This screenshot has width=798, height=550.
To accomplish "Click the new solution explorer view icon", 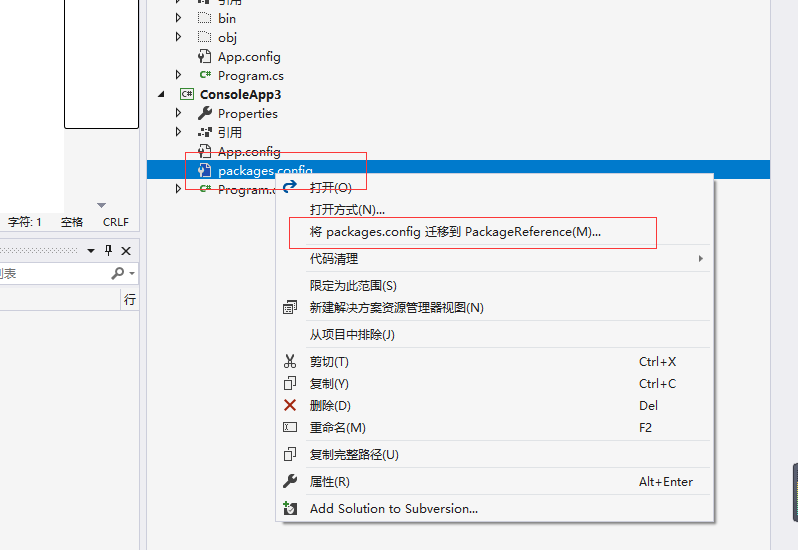I will 290,307.
